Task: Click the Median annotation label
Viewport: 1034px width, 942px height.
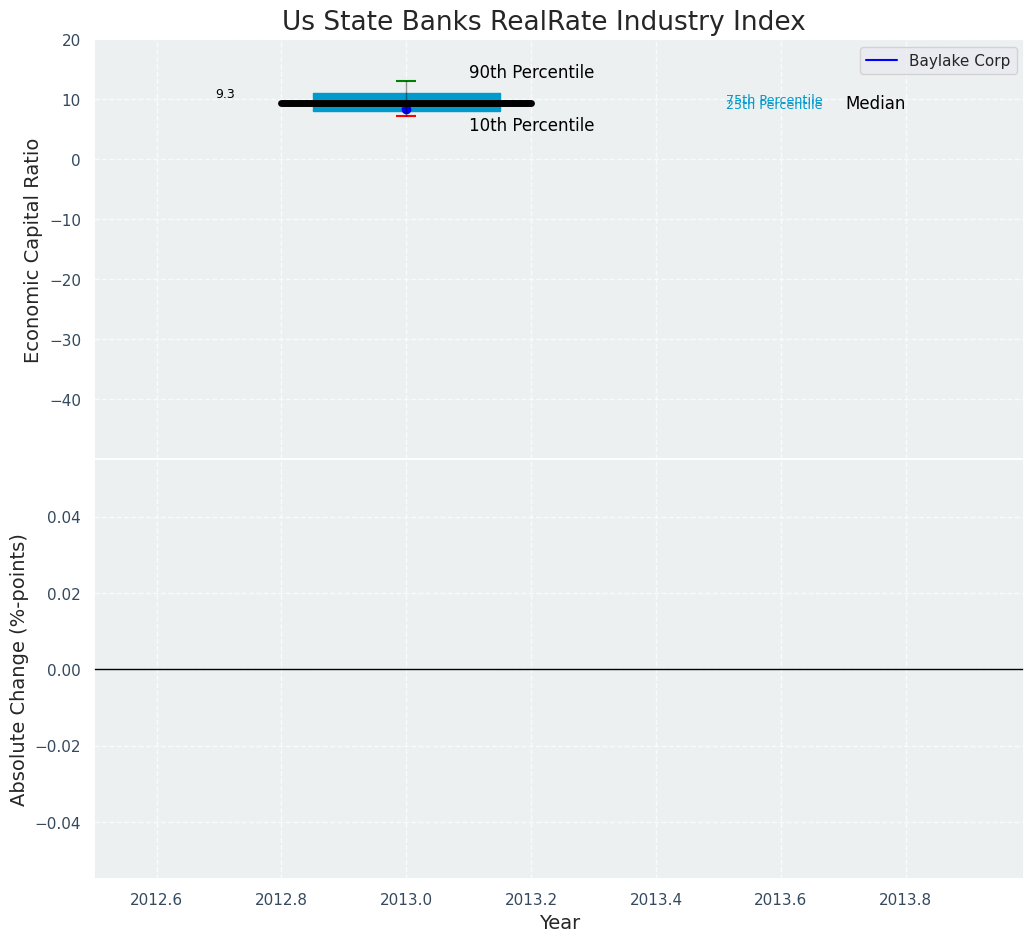Action: coord(875,104)
